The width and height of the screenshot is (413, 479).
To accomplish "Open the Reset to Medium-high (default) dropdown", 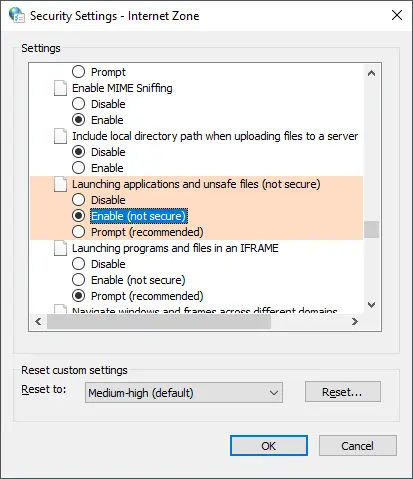I will [184, 393].
